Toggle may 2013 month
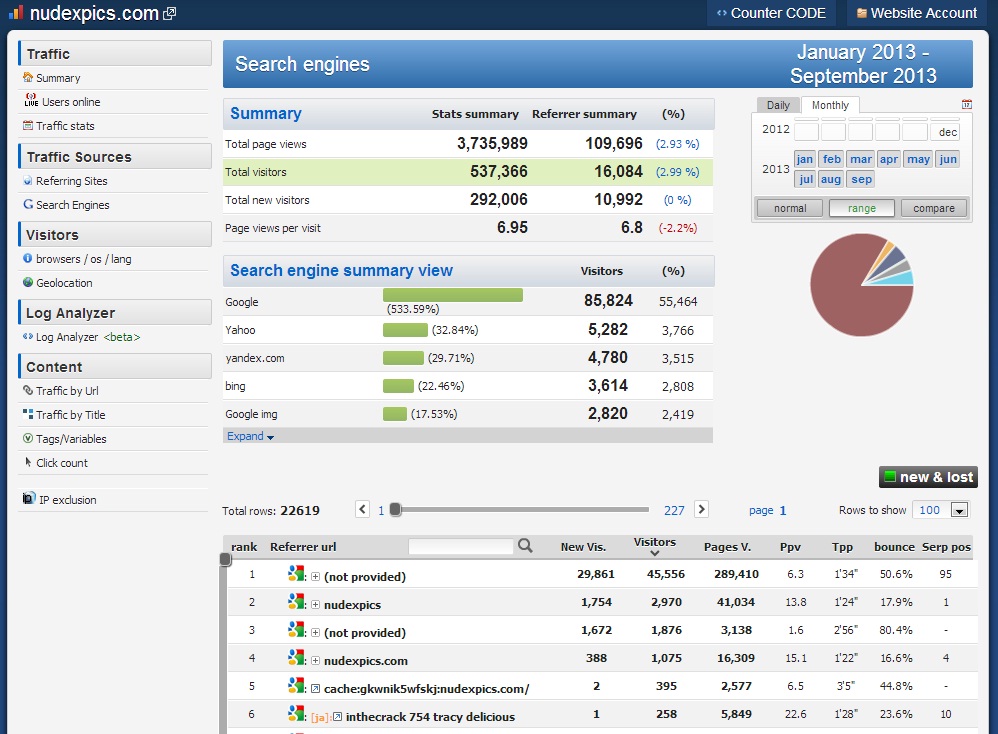The image size is (998, 734). pos(918,159)
